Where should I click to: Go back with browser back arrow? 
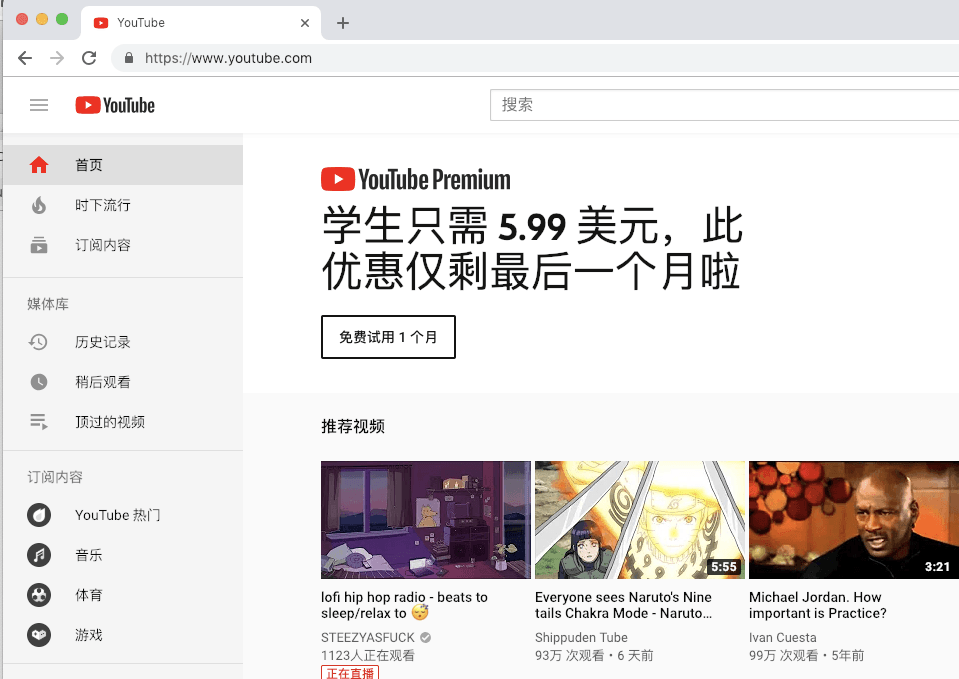pyautogui.click(x=25, y=58)
